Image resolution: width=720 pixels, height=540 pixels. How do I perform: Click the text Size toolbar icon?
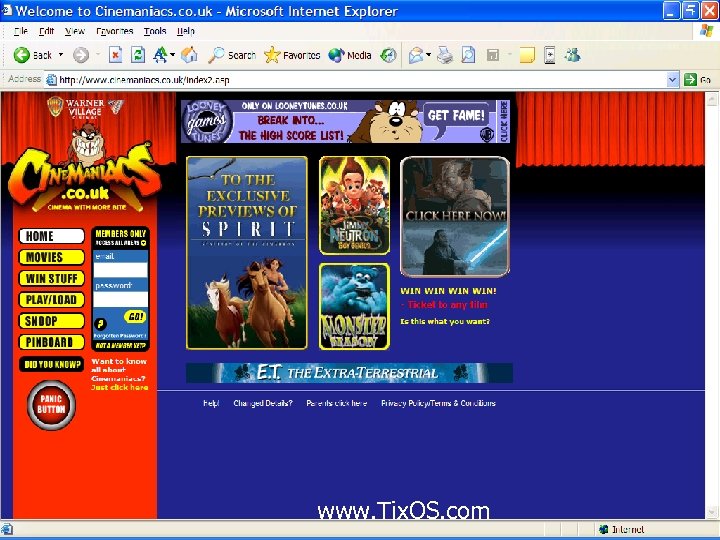pyautogui.click(x=160, y=55)
